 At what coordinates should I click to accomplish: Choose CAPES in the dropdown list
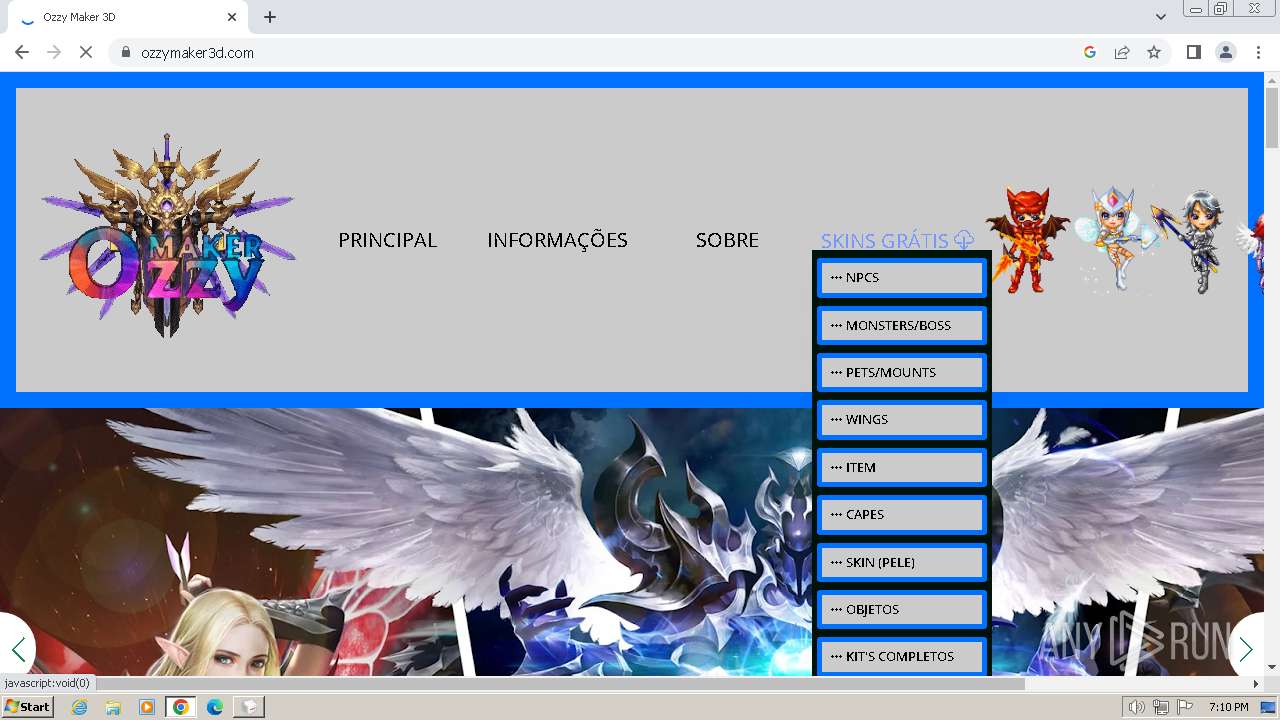[902, 514]
